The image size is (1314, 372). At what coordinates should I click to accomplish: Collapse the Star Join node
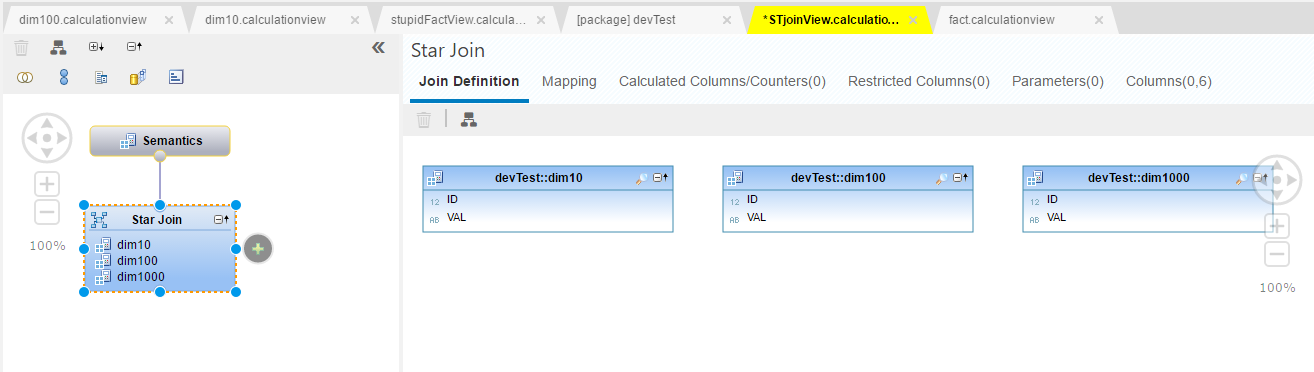(x=221, y=219)
